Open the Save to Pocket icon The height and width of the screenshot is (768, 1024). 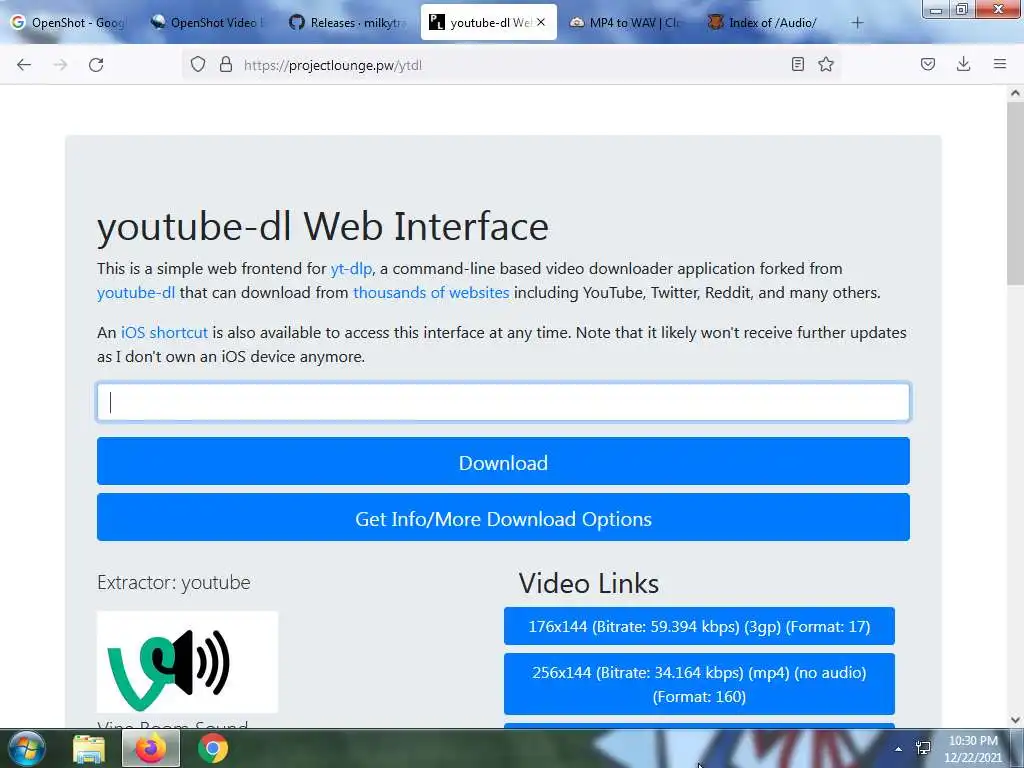point(928,65)
